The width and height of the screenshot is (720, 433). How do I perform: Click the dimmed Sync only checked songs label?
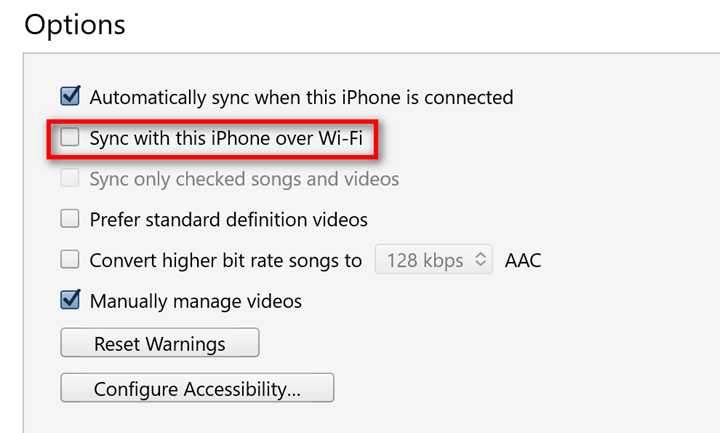(x=244, y=179)
